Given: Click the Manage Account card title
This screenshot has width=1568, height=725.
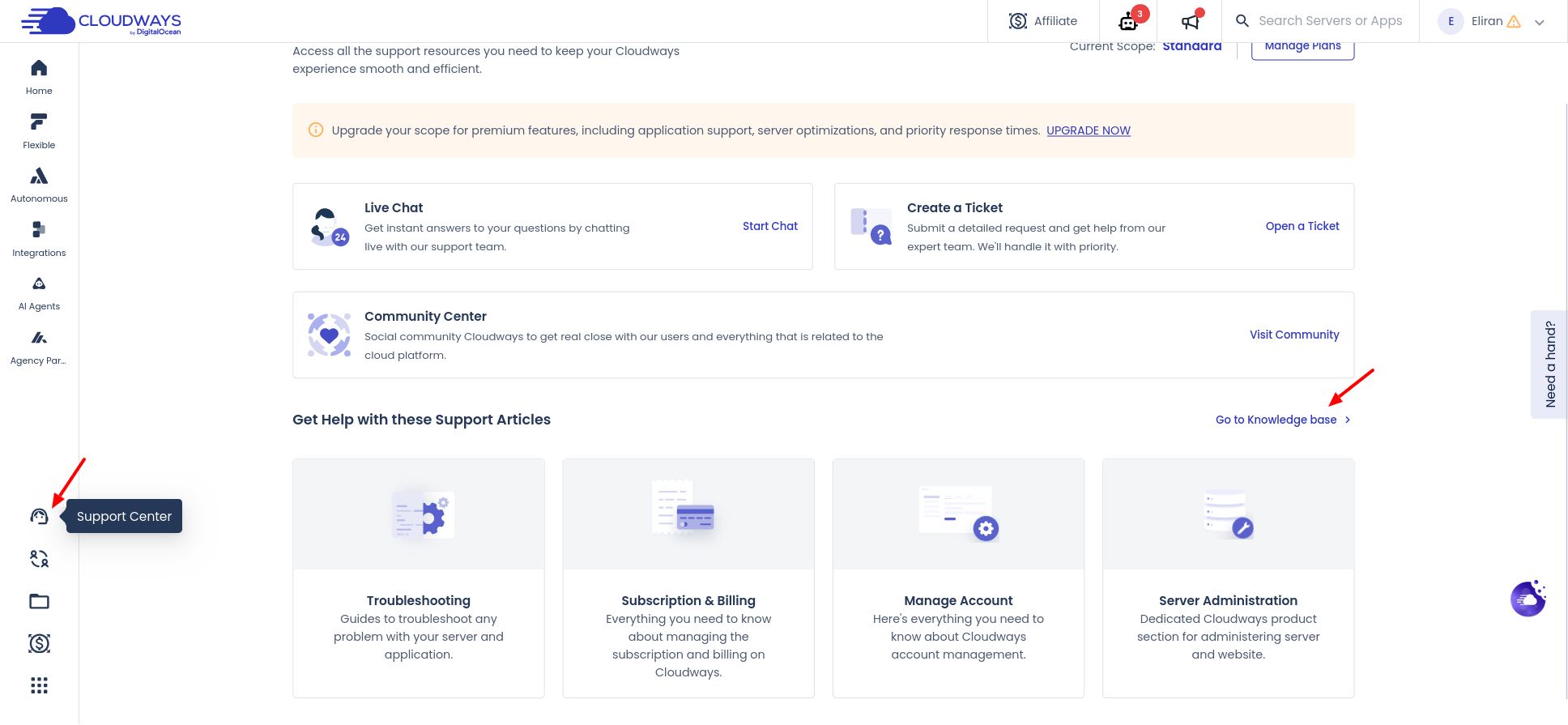Looking at the screenshot, I should (958, 600).
